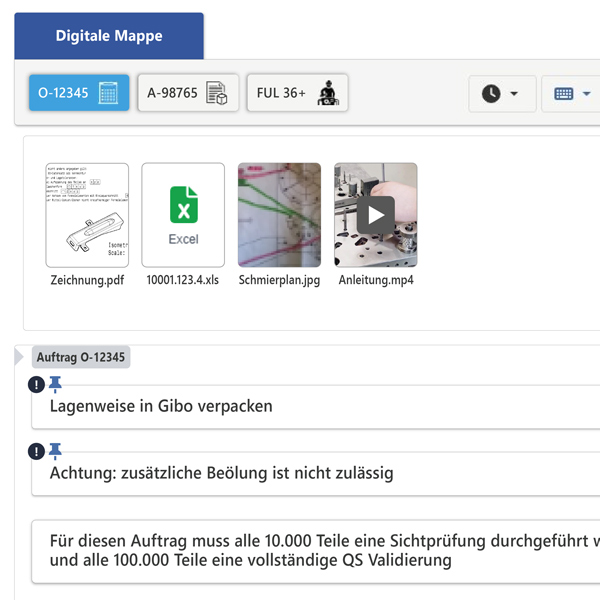600x600 pixels.
Task: Click the alert icon beside Lagenweise note
Action: [36, 385]
